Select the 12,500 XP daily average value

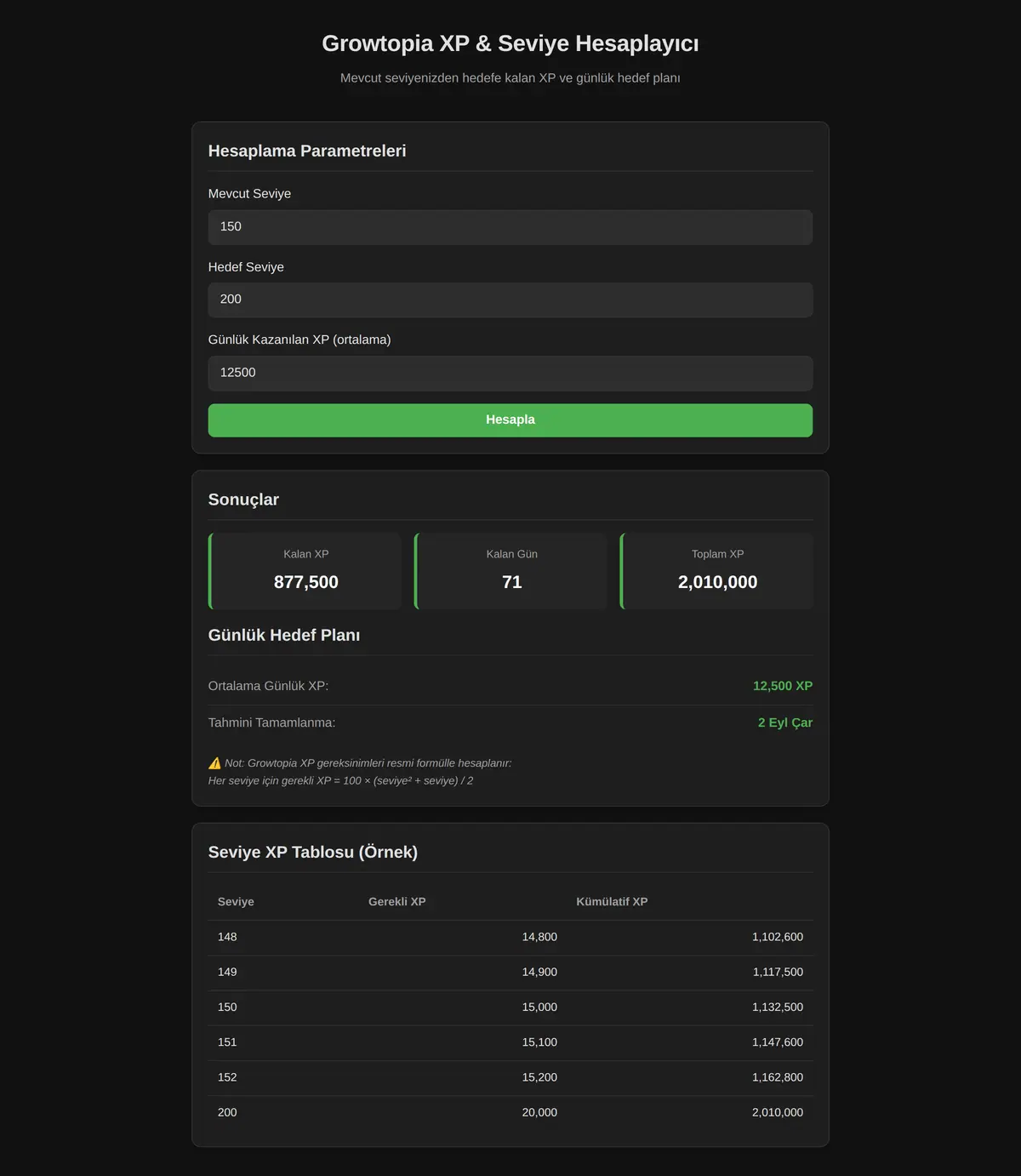pyautogui.click(x=783, y=686)
